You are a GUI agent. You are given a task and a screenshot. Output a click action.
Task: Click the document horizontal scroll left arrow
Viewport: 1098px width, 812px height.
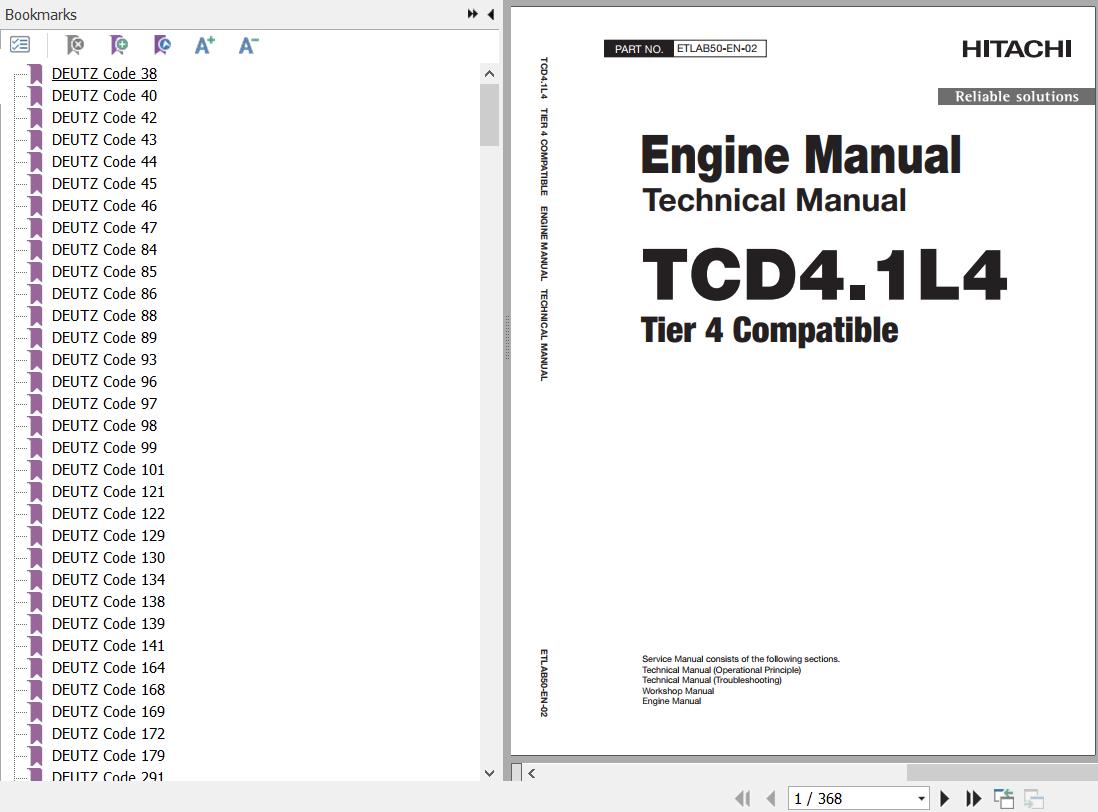(532, 773)
